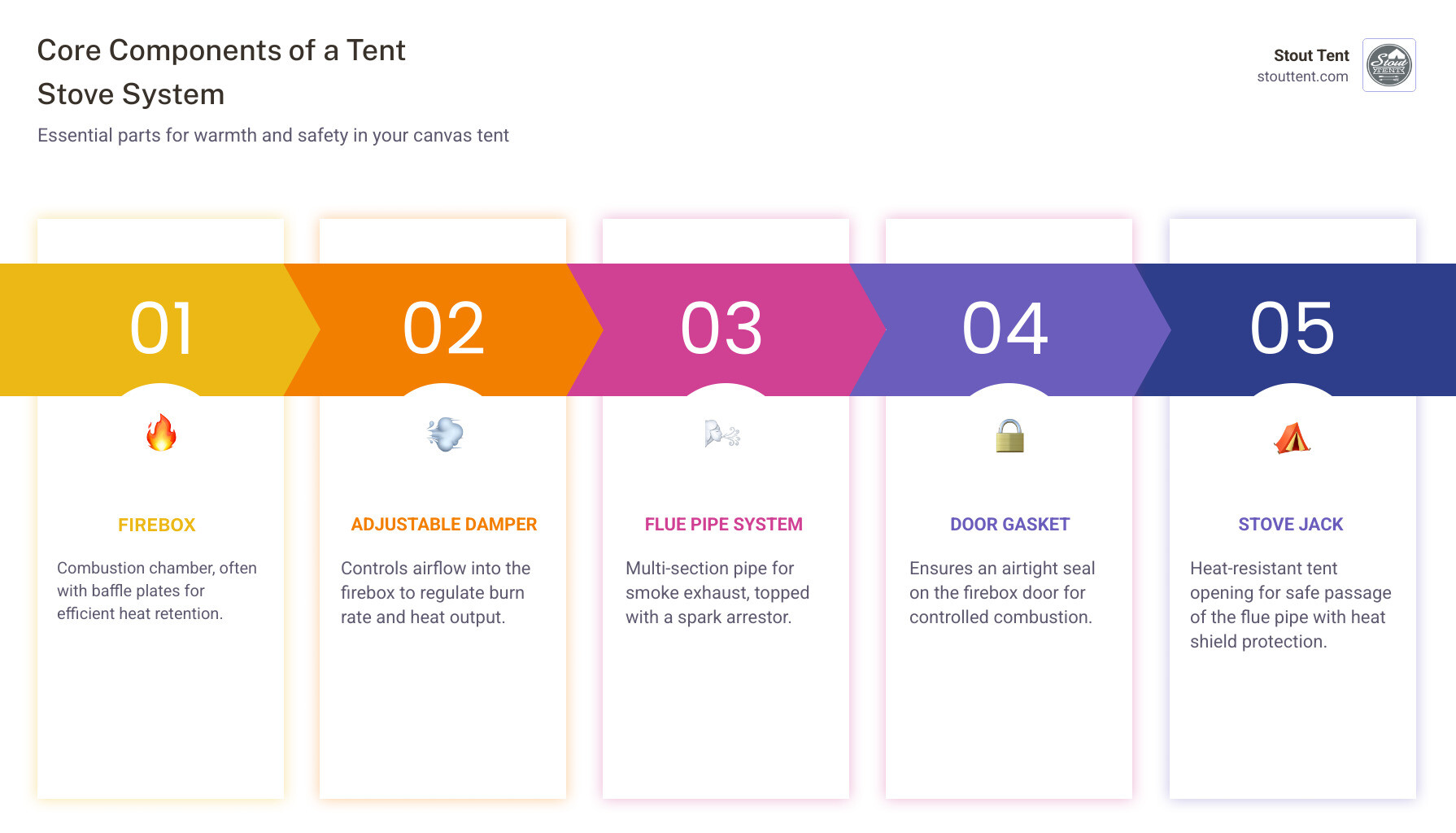Click the wind puff icon under step 02

tap(445, 434)
